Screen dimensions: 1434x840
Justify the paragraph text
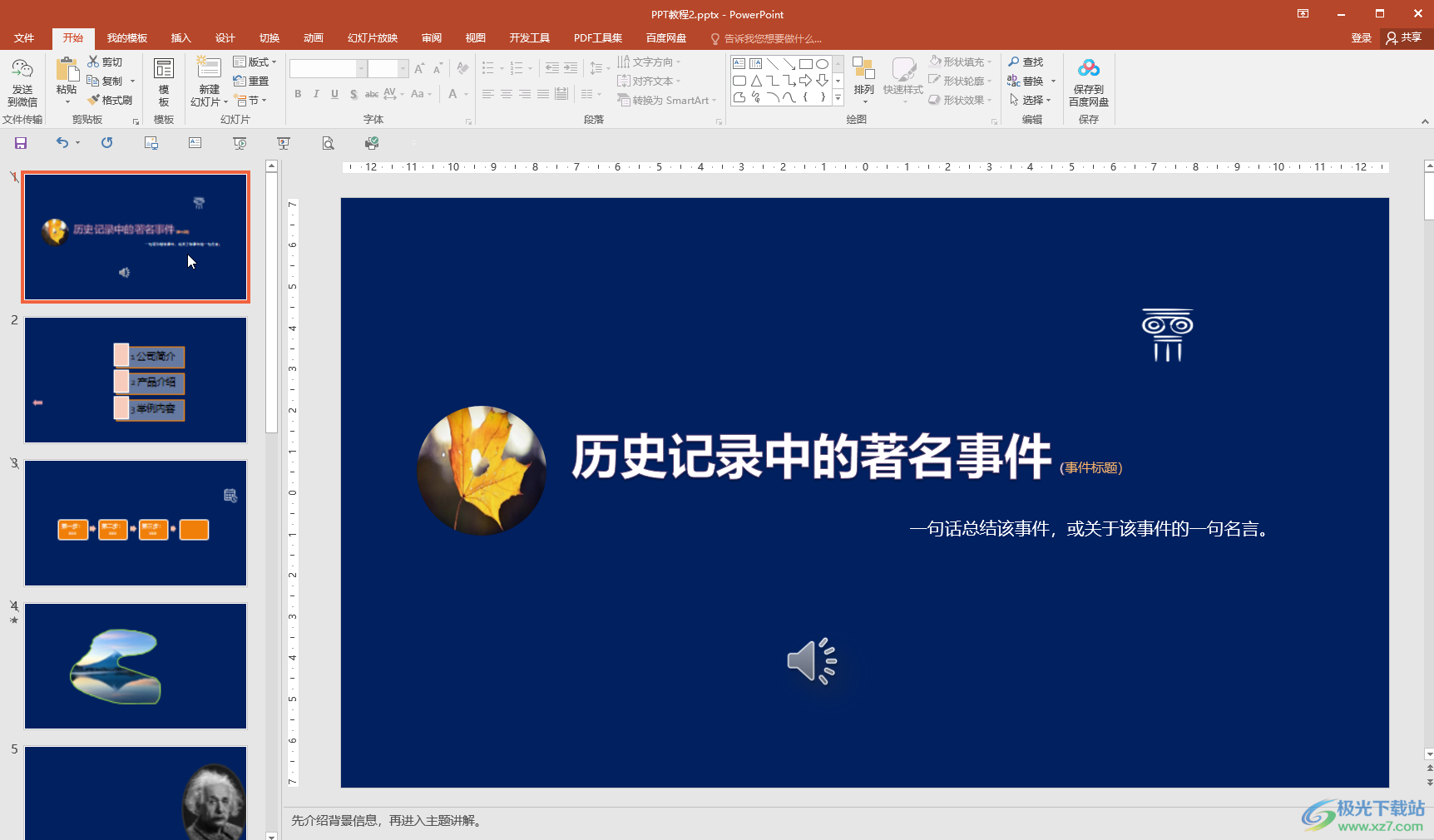pyautogui.click(x=543, y=94)
